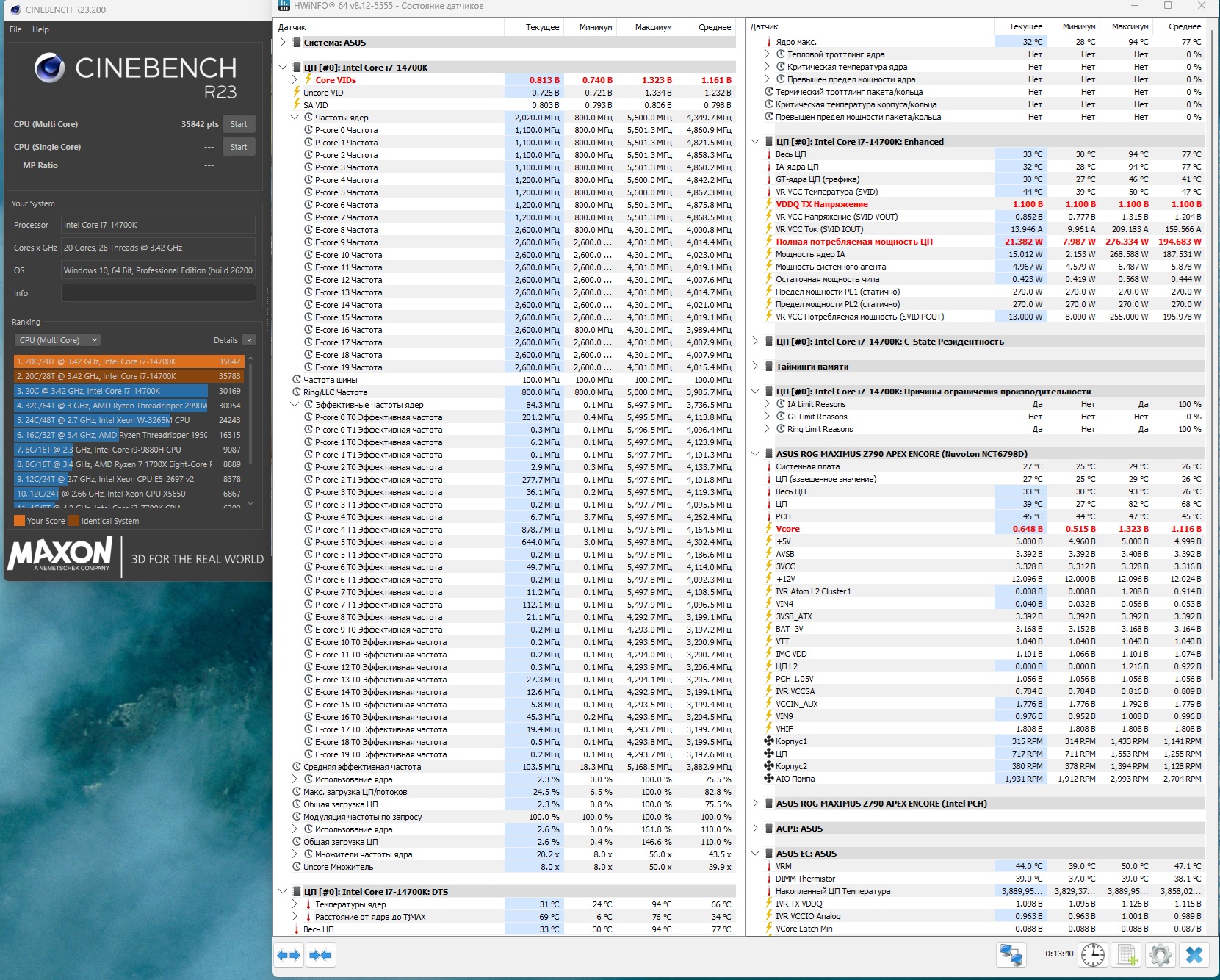Expand Температуры ядер row
The image size is (1220, 980).
(295, 904)
